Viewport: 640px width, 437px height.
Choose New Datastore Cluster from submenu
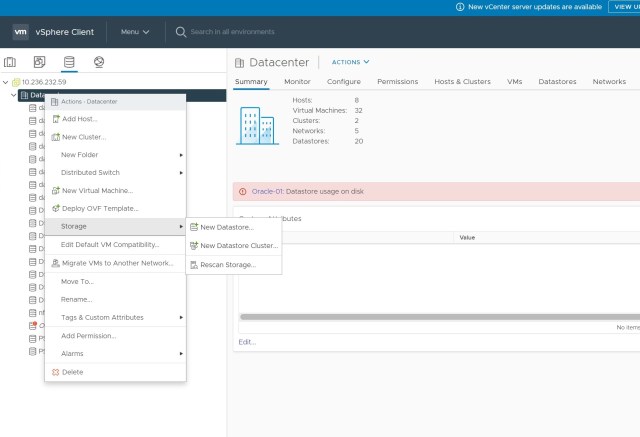click(238, 246)
